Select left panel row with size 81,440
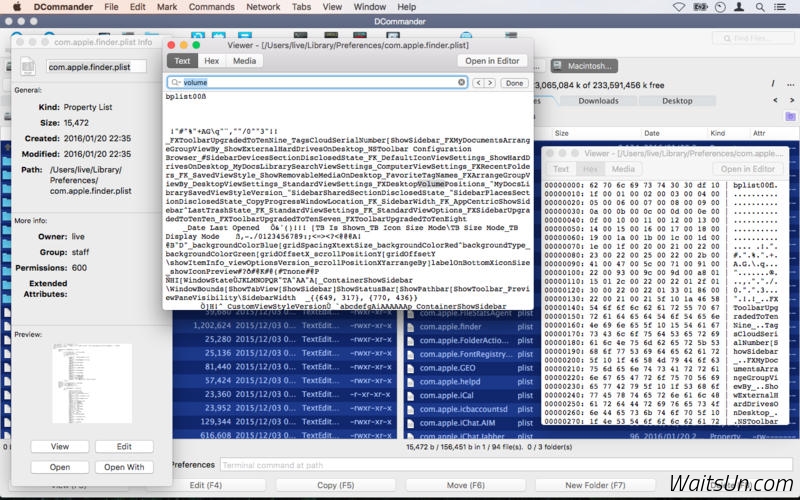 point(285,367)
